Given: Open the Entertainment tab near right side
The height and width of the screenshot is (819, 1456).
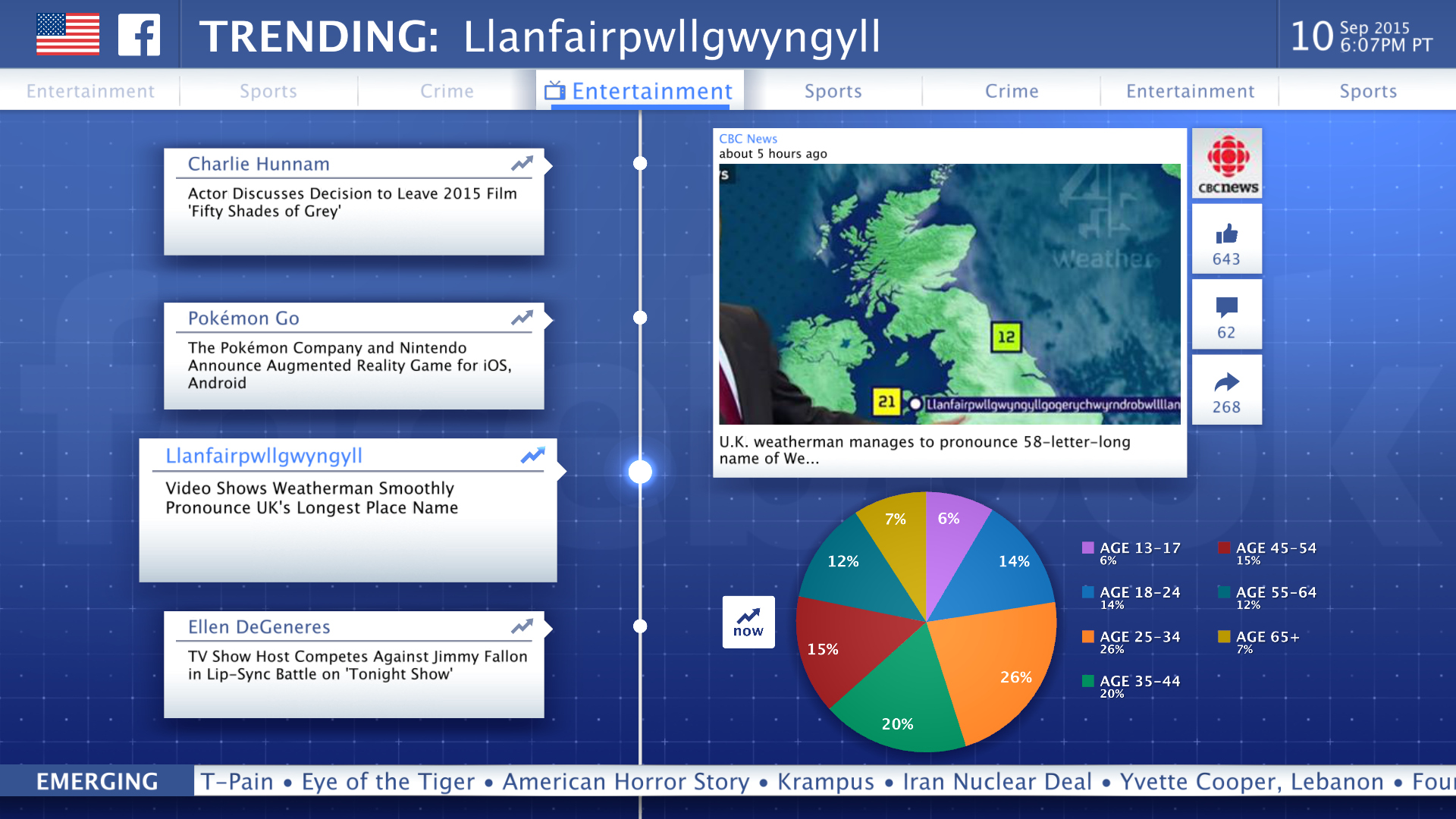Looking at the screenshot, I should coord(1190,91).
